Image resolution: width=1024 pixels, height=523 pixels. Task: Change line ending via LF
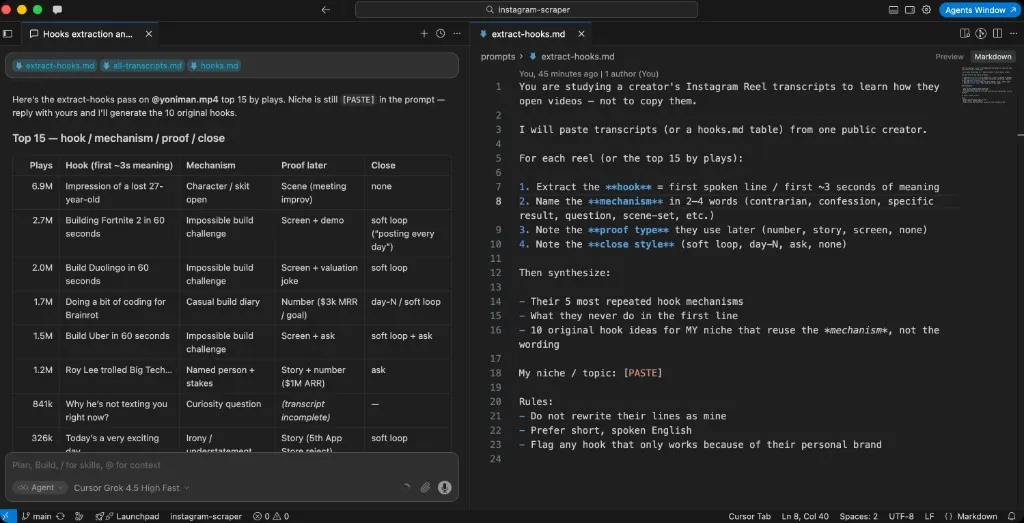[x=929, y=516]
